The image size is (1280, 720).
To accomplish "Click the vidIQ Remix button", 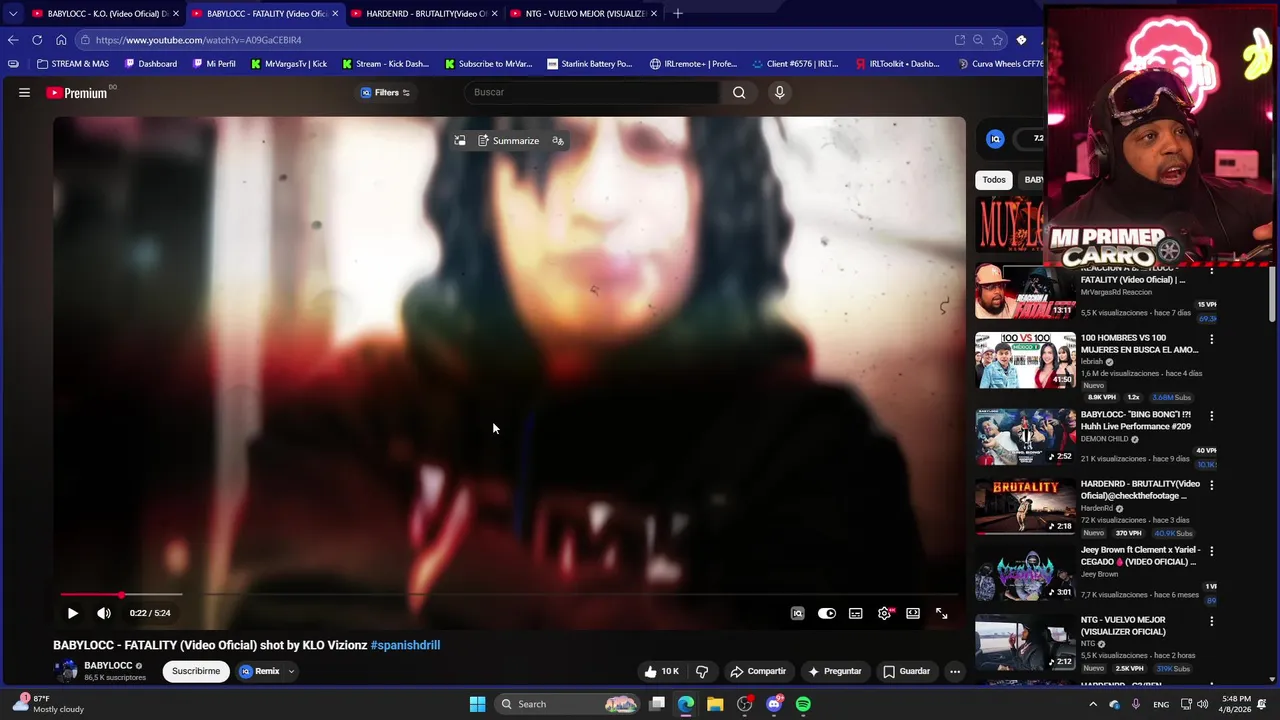I will click(x=260, y=671).
